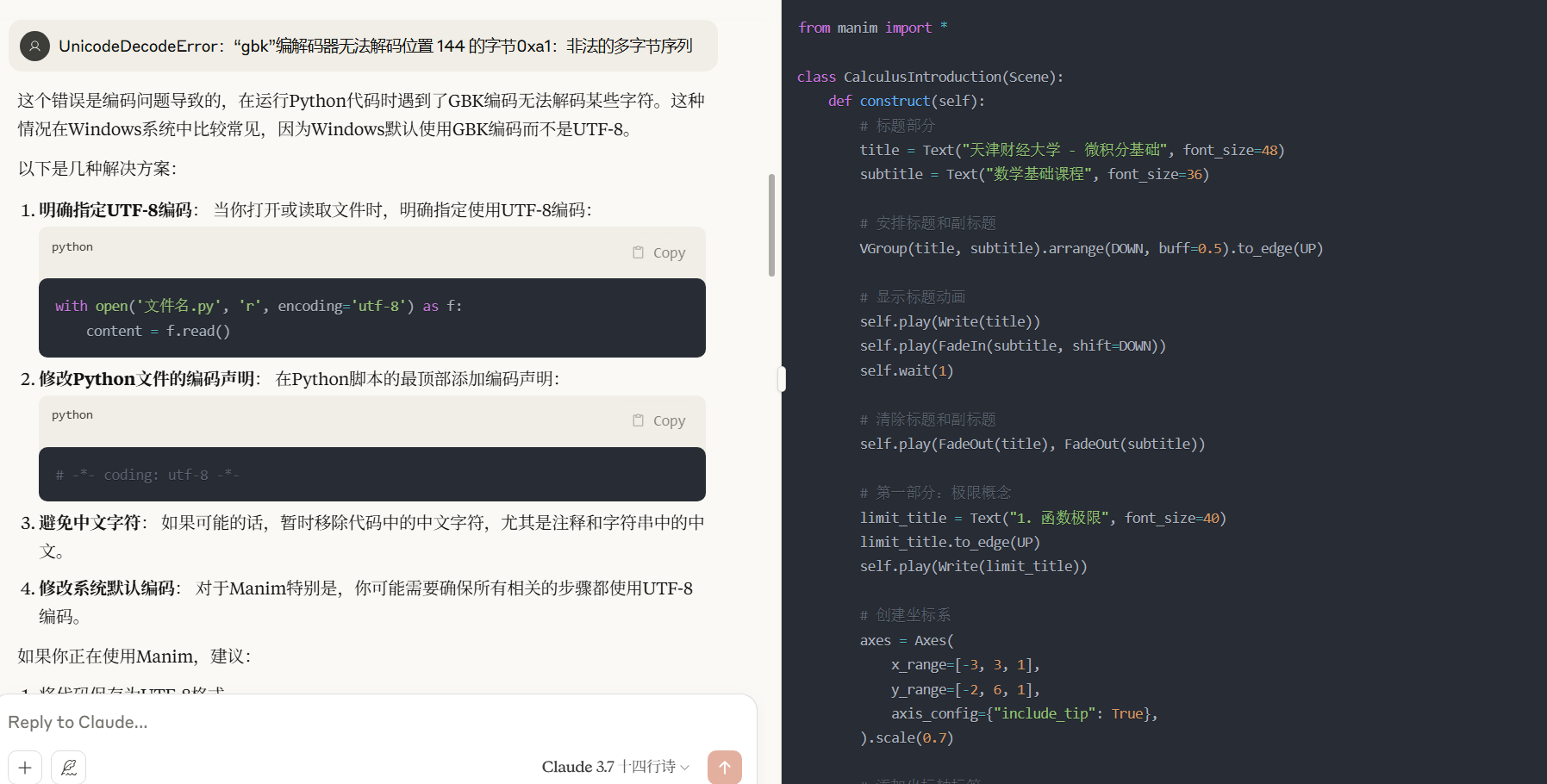Screen dimensions: 1547x784
Task: Click heading '修改Python文件的编码声明'
Action: (x=147, y=379)
